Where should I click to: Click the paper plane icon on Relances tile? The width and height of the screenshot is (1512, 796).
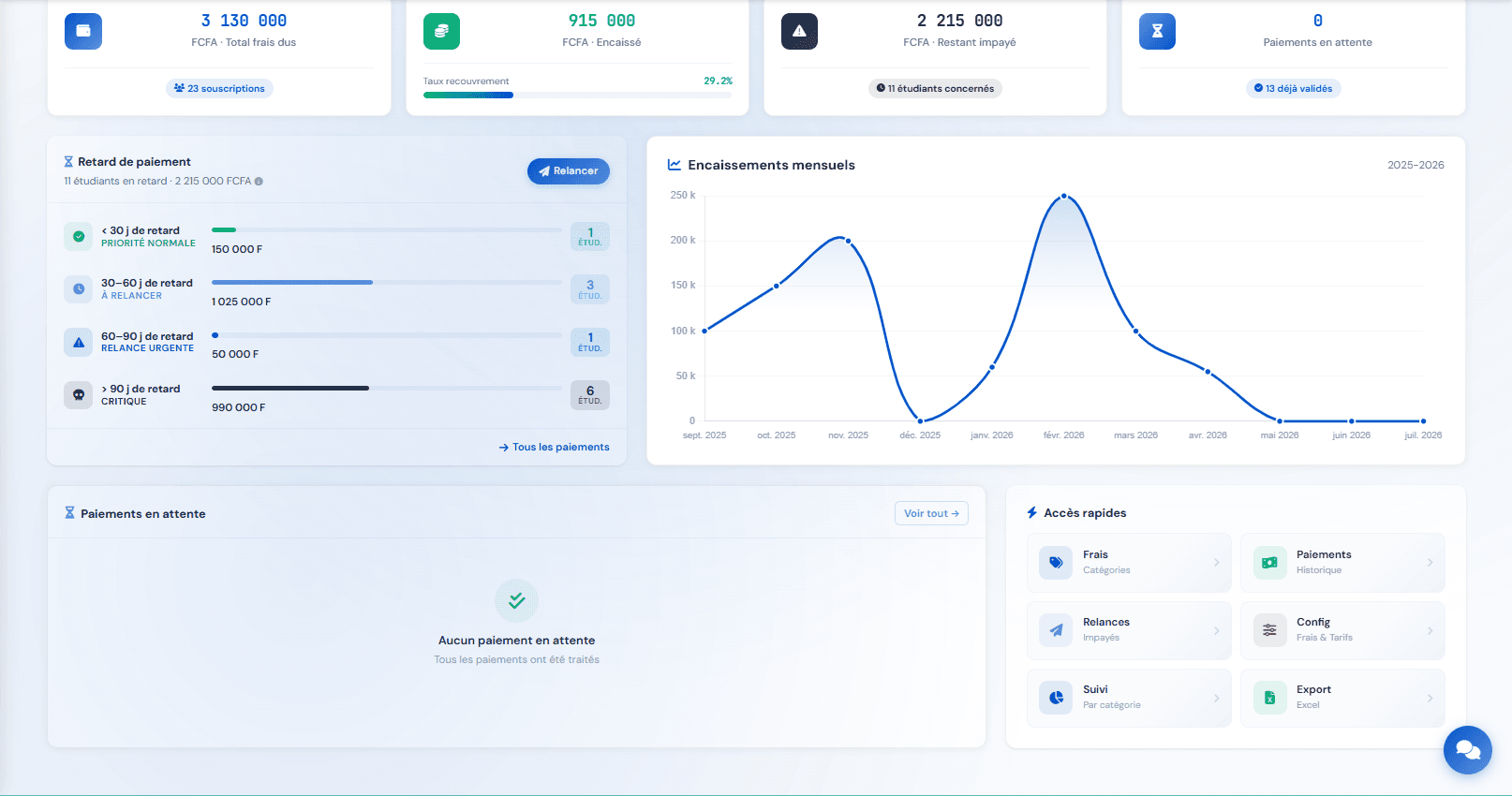[1056, 630]
